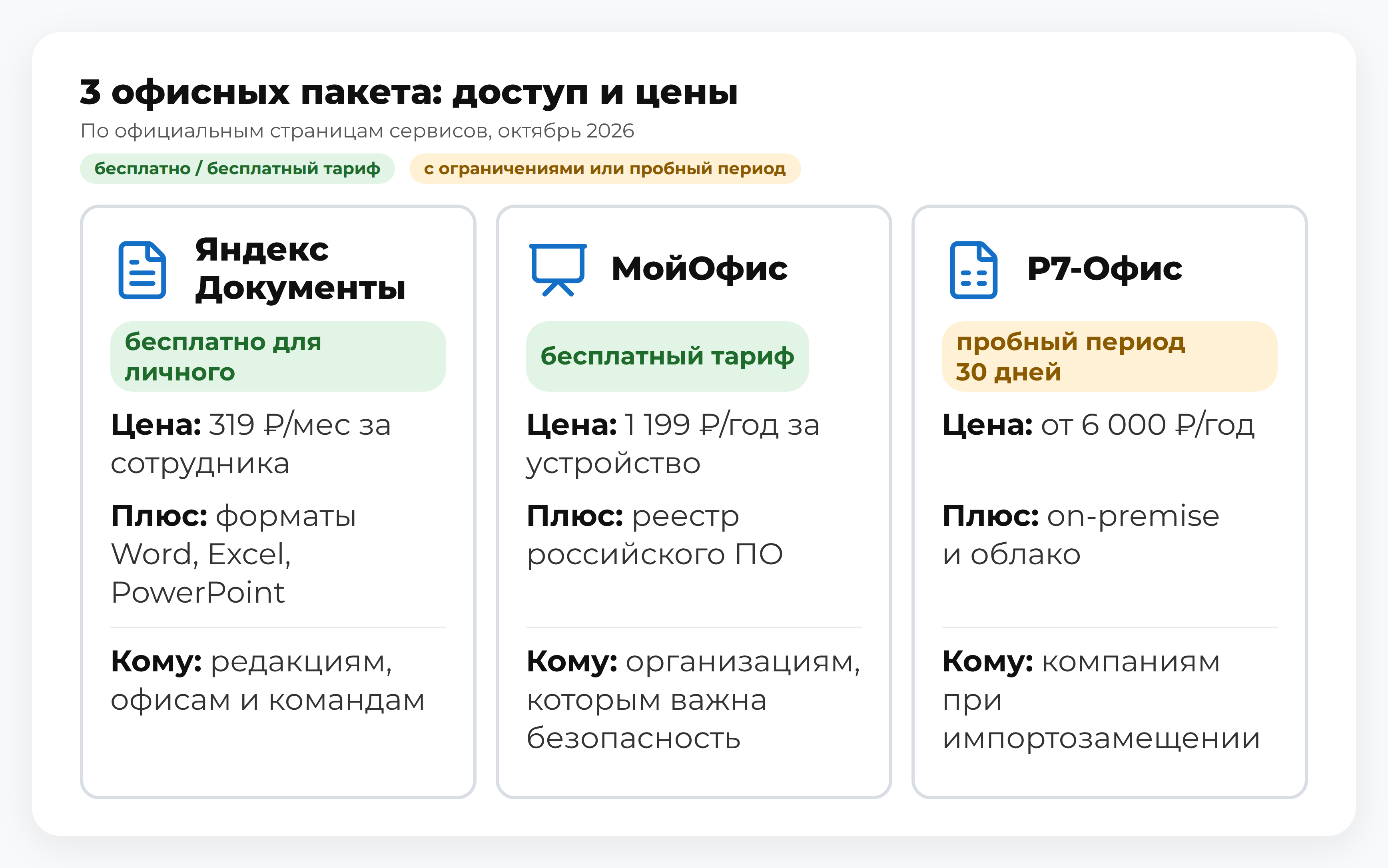
Task: Click the Яндекс Документы document icon
Action: pyautogui.click(x=142, y=270)
